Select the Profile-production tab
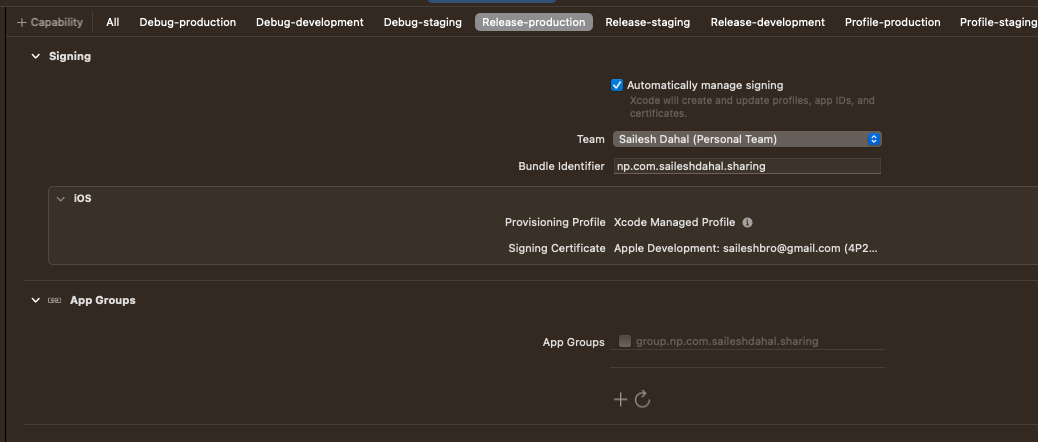This screenshot has height=442, width=1038. pyautogui.click(x=892, y=22)
